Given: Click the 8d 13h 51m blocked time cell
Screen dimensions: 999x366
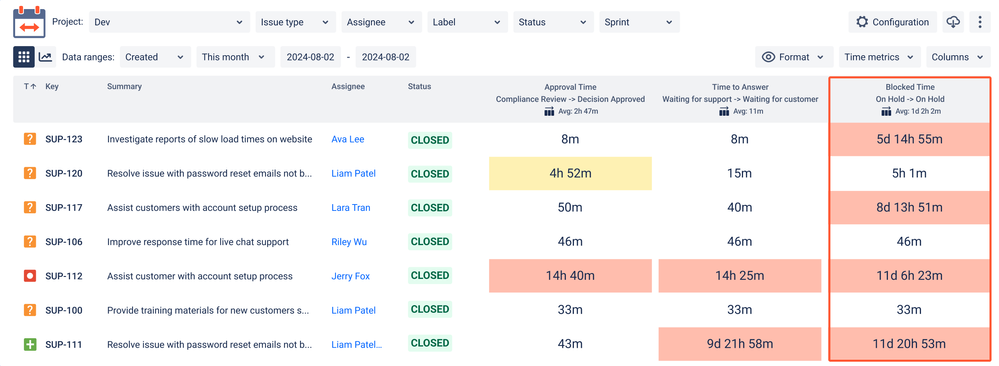Looking at the screenshot, I should pos(910,207).
